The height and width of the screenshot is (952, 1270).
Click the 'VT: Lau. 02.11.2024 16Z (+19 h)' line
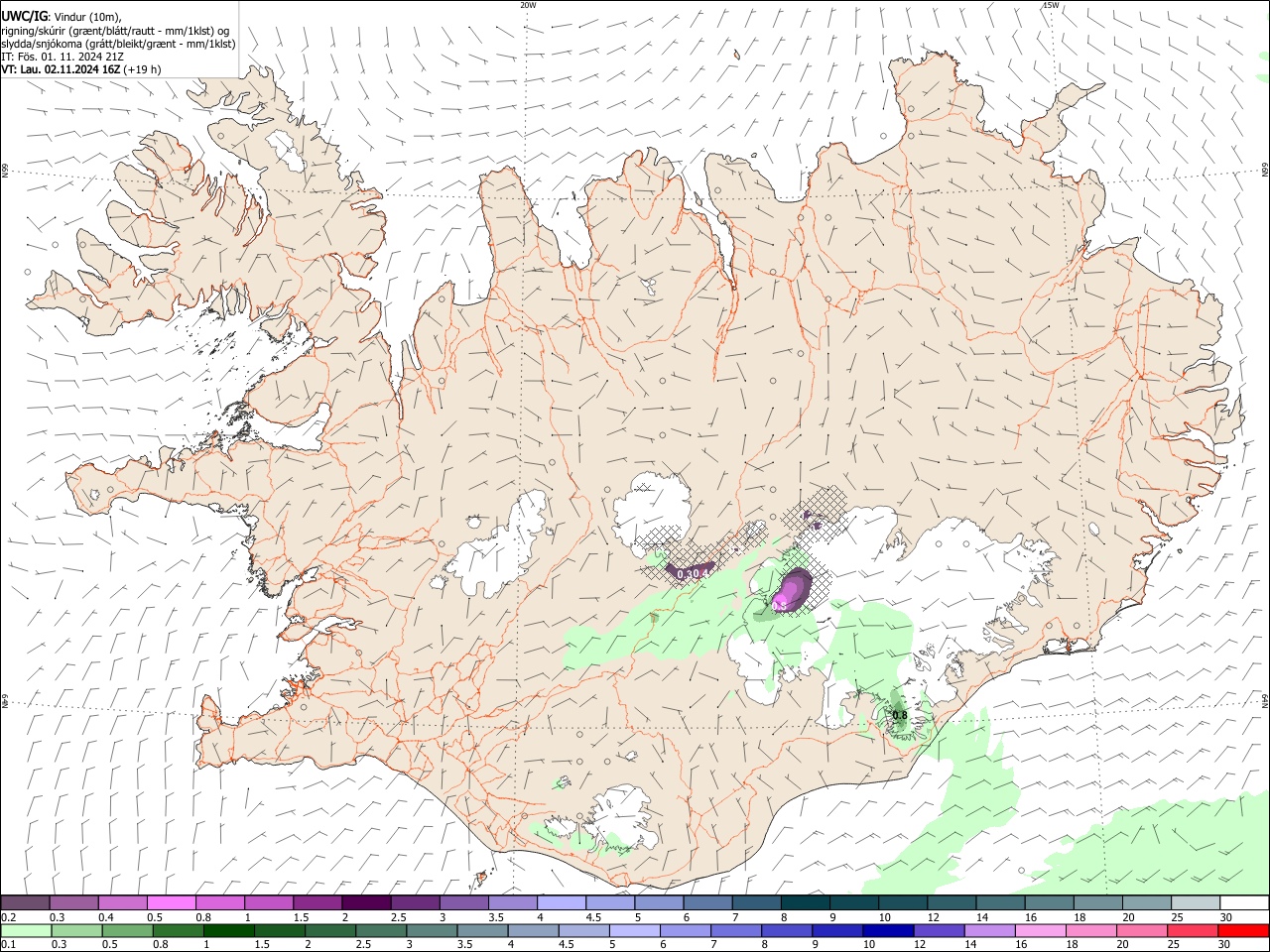[x=81, y=69]
